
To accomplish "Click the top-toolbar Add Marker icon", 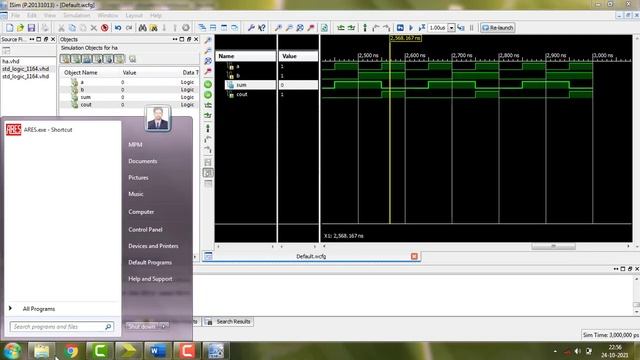I will point(365,28).
